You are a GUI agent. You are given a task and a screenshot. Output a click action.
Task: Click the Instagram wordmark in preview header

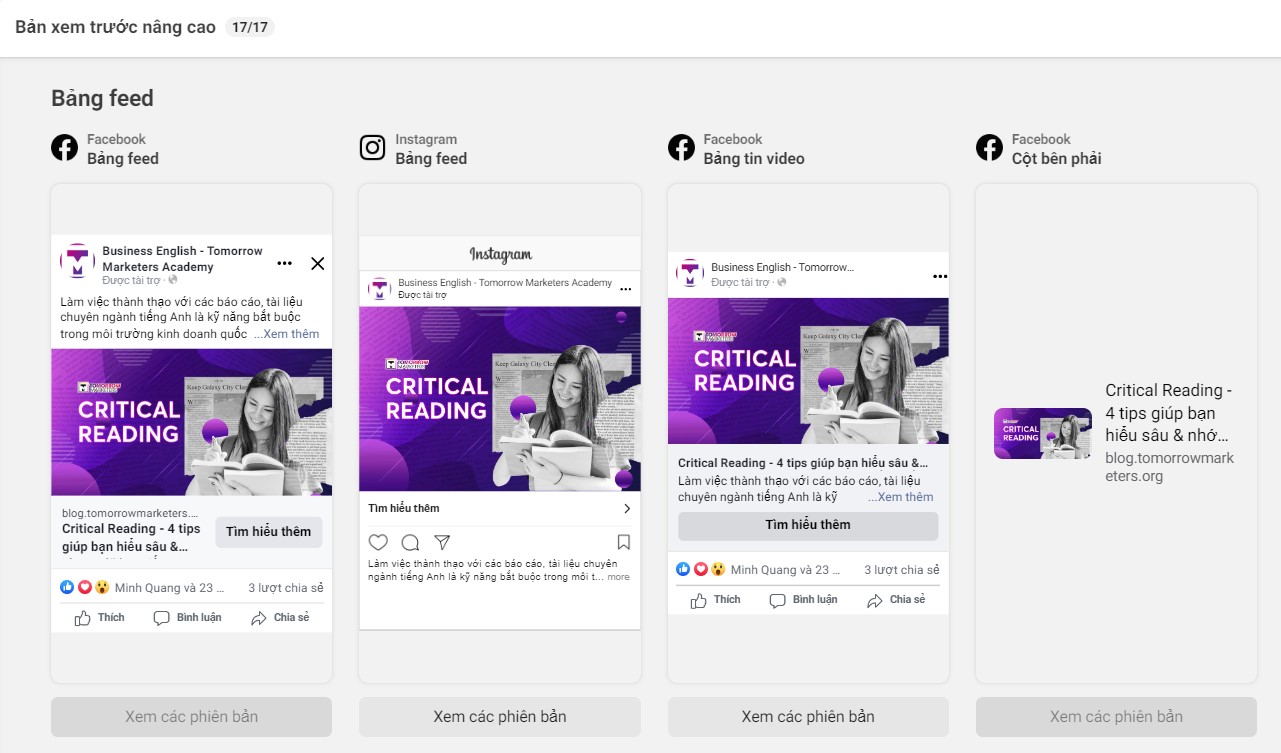500,255
